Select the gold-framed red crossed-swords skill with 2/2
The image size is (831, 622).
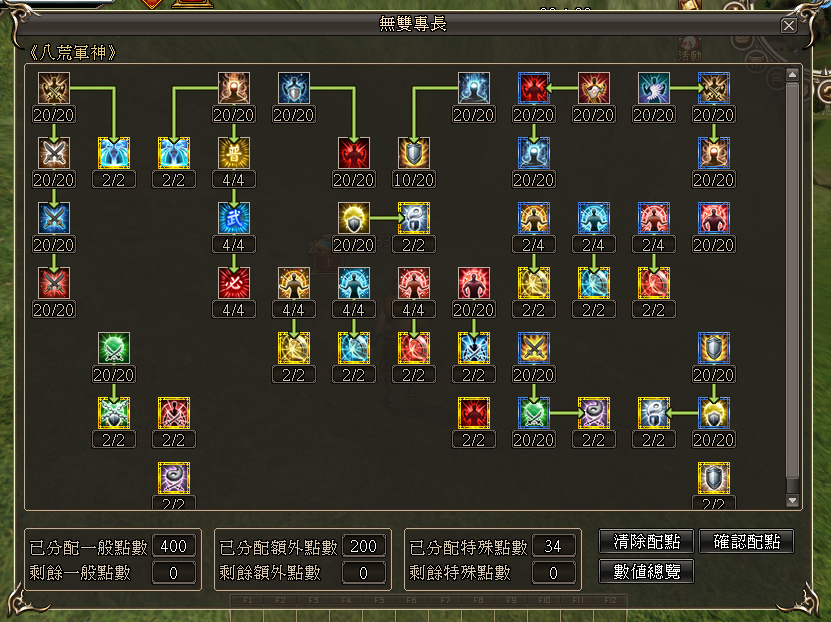pyautogui.click(x=173, y=412)
